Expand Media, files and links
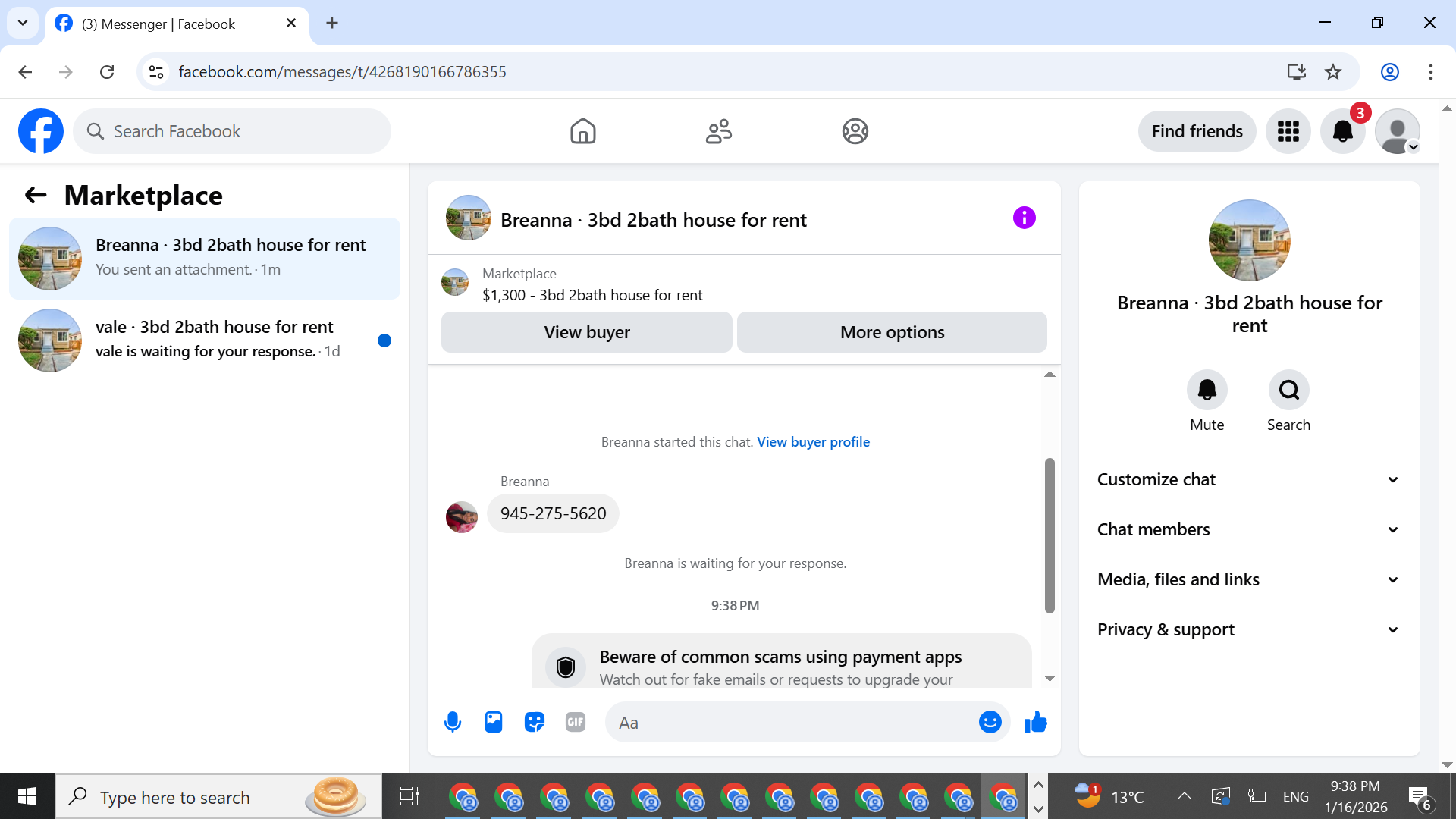The image size is (1456, 819). [x=1248, y=579]
